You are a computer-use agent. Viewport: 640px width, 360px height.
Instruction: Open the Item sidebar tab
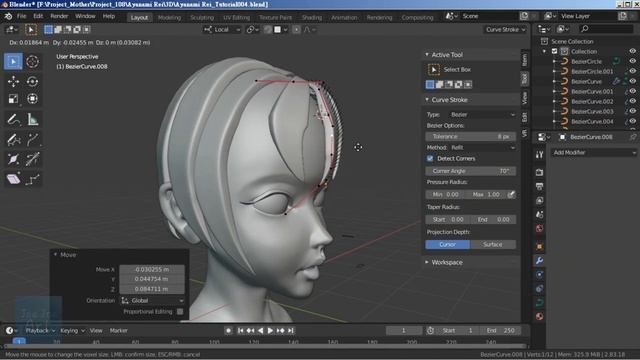(x=524, y=60)
